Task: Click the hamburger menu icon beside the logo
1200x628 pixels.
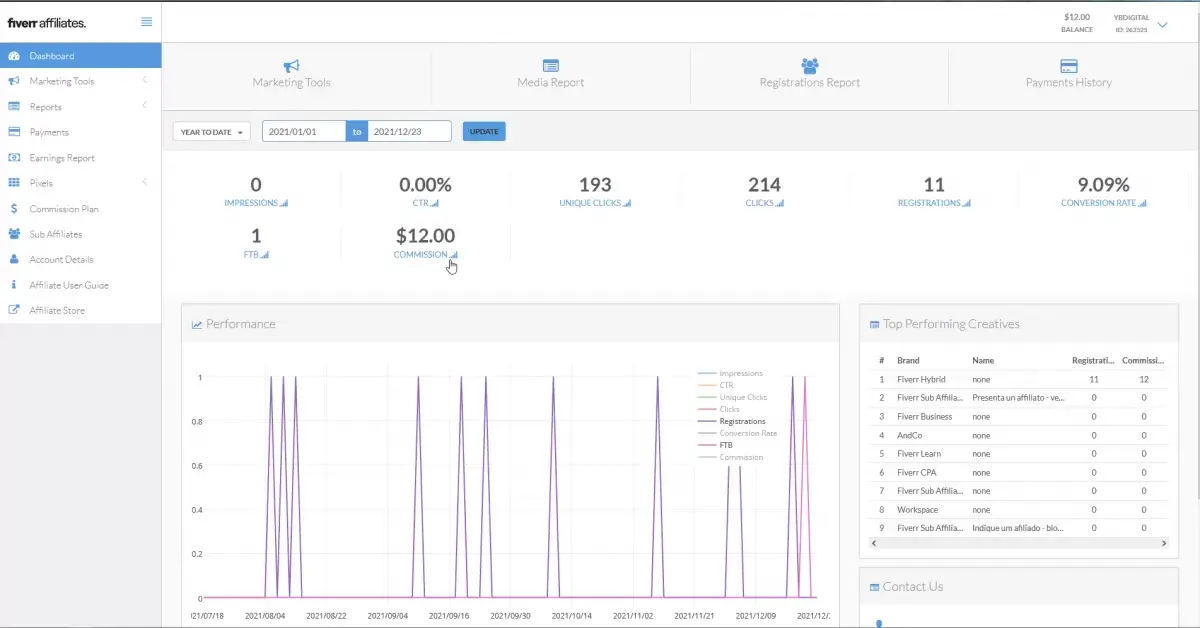Action: [147, 22]
